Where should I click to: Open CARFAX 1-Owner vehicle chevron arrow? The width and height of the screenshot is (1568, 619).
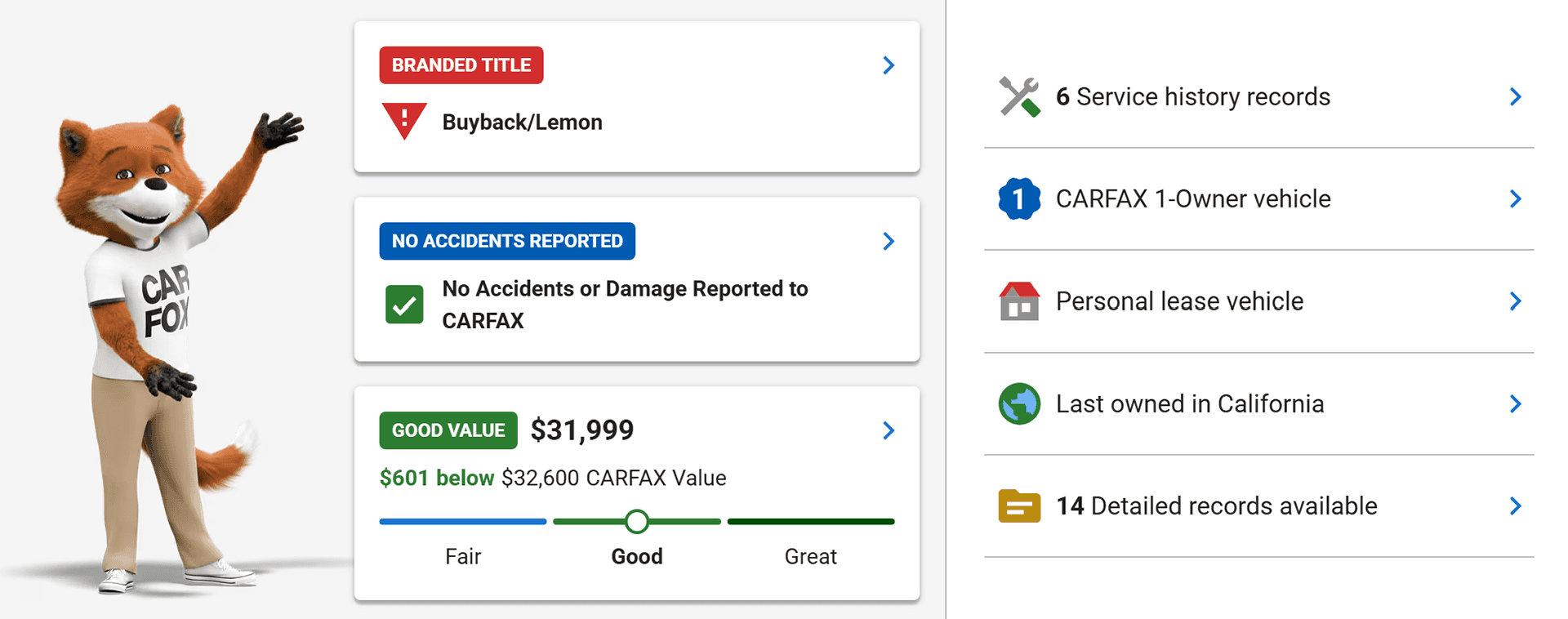[1516, 198]
